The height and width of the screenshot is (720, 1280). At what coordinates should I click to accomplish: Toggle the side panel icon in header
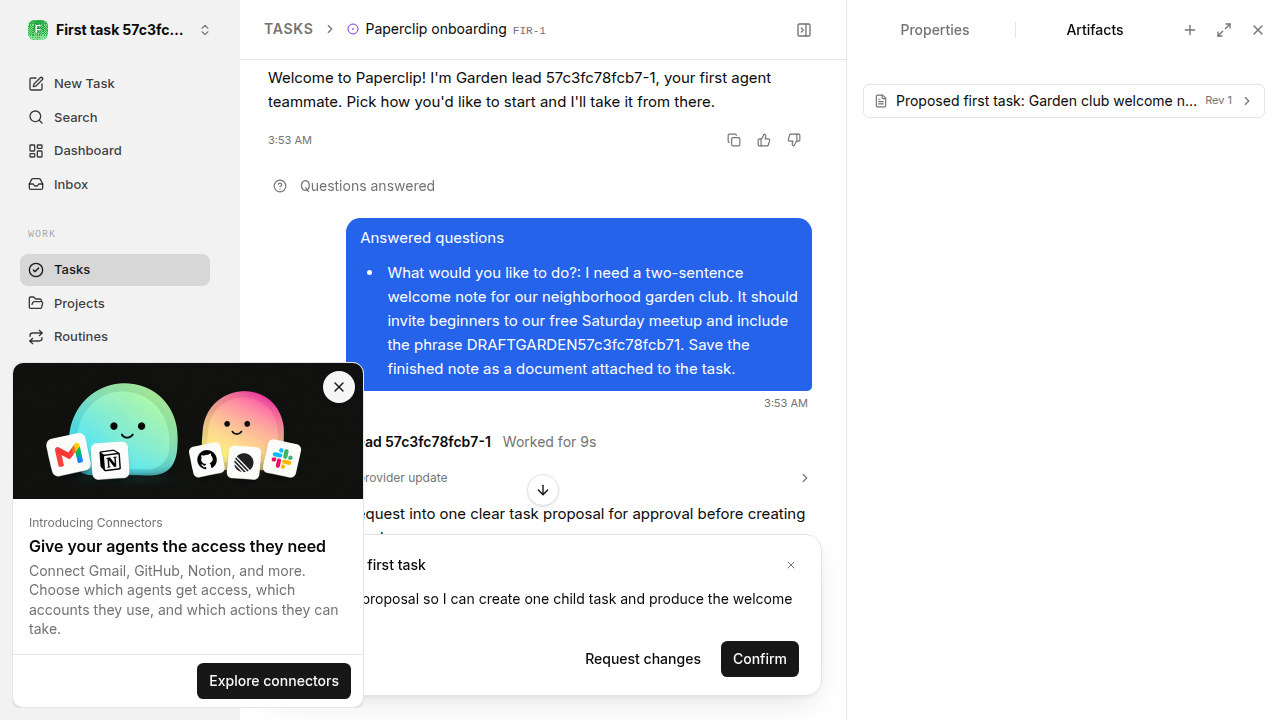pos(804,30)
